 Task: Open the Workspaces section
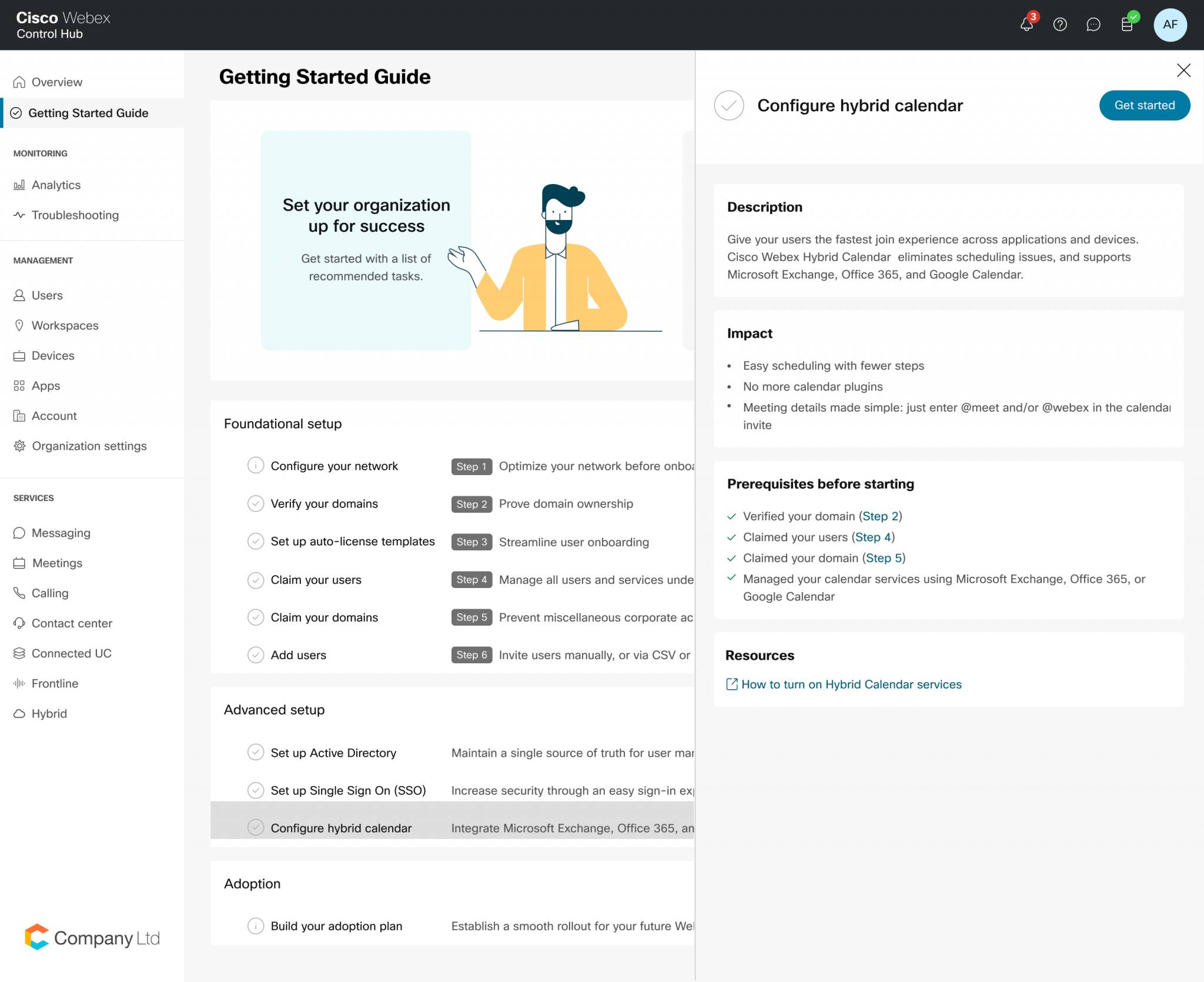65,325
